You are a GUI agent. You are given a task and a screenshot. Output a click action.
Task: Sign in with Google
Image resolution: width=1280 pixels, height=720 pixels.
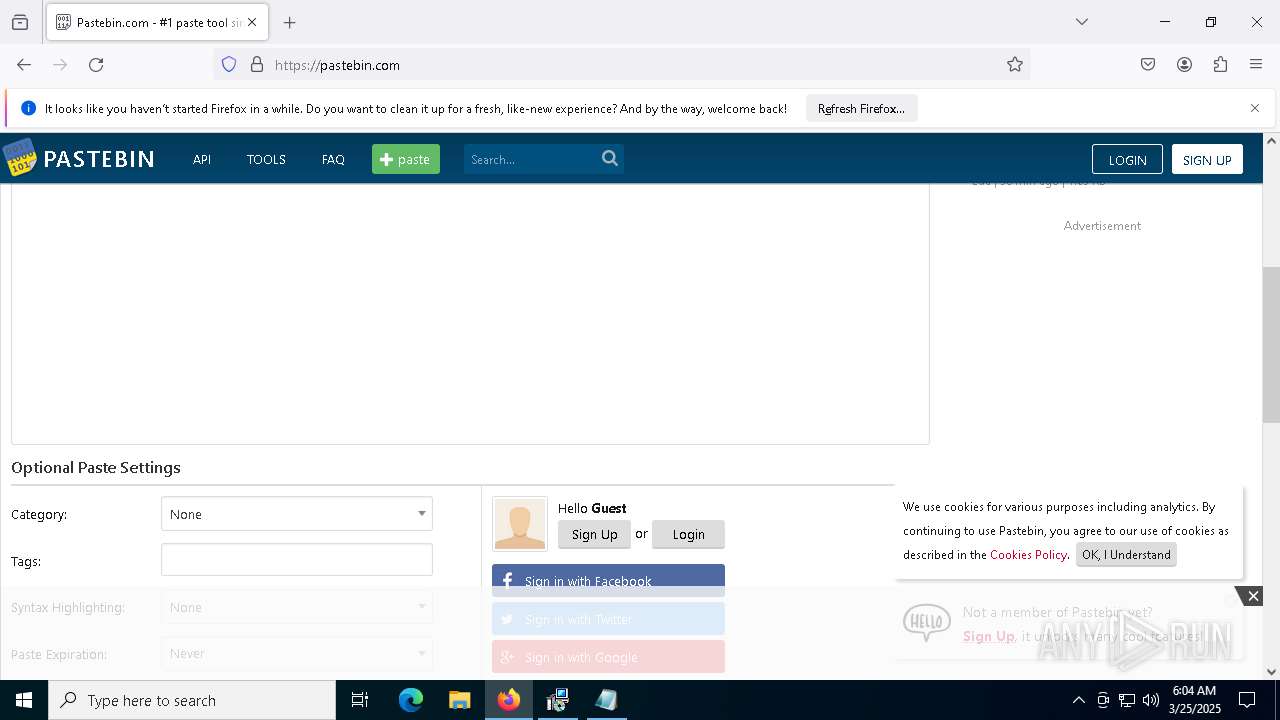[x=608, y=657]
